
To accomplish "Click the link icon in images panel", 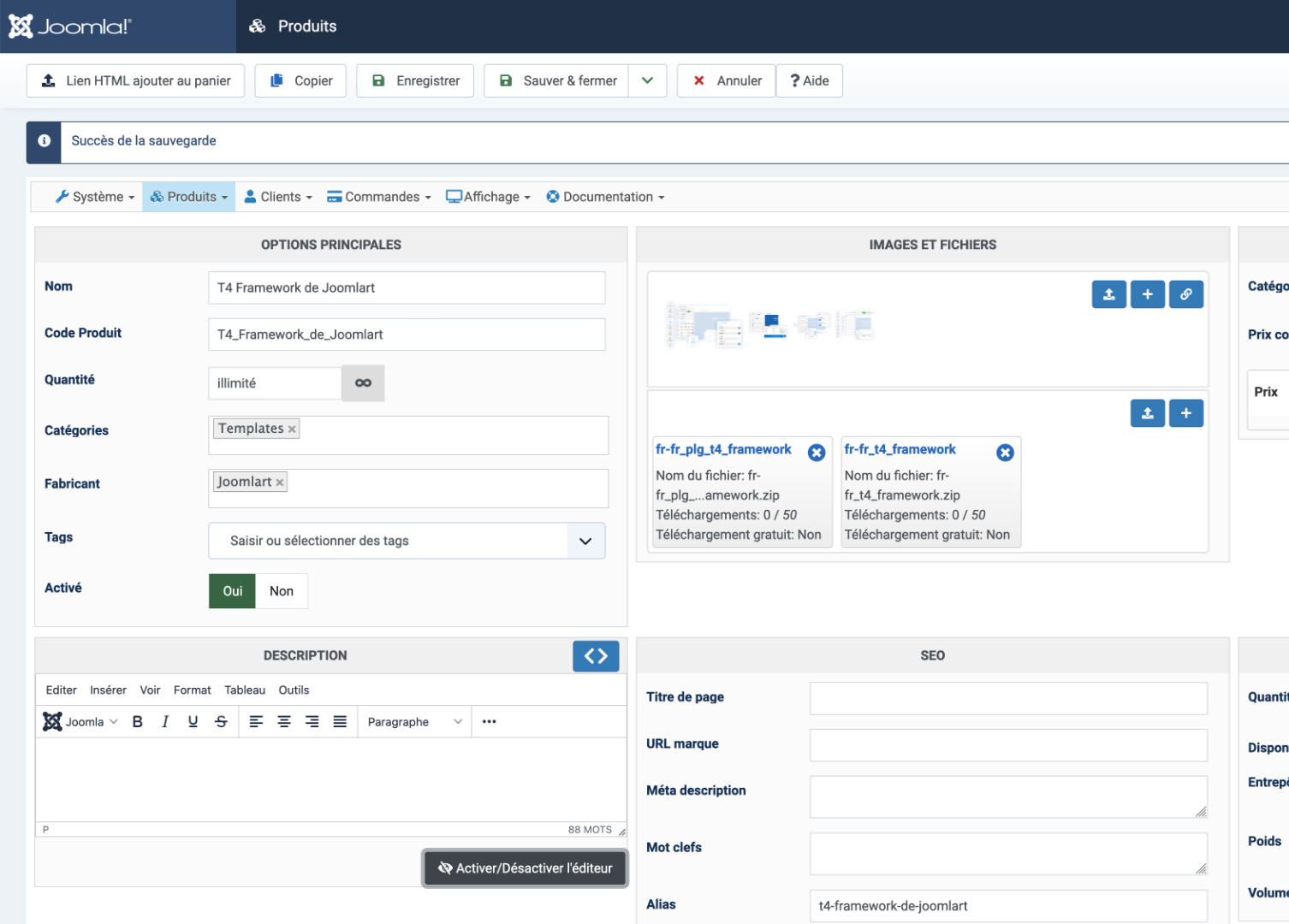I will [1185, 294].
